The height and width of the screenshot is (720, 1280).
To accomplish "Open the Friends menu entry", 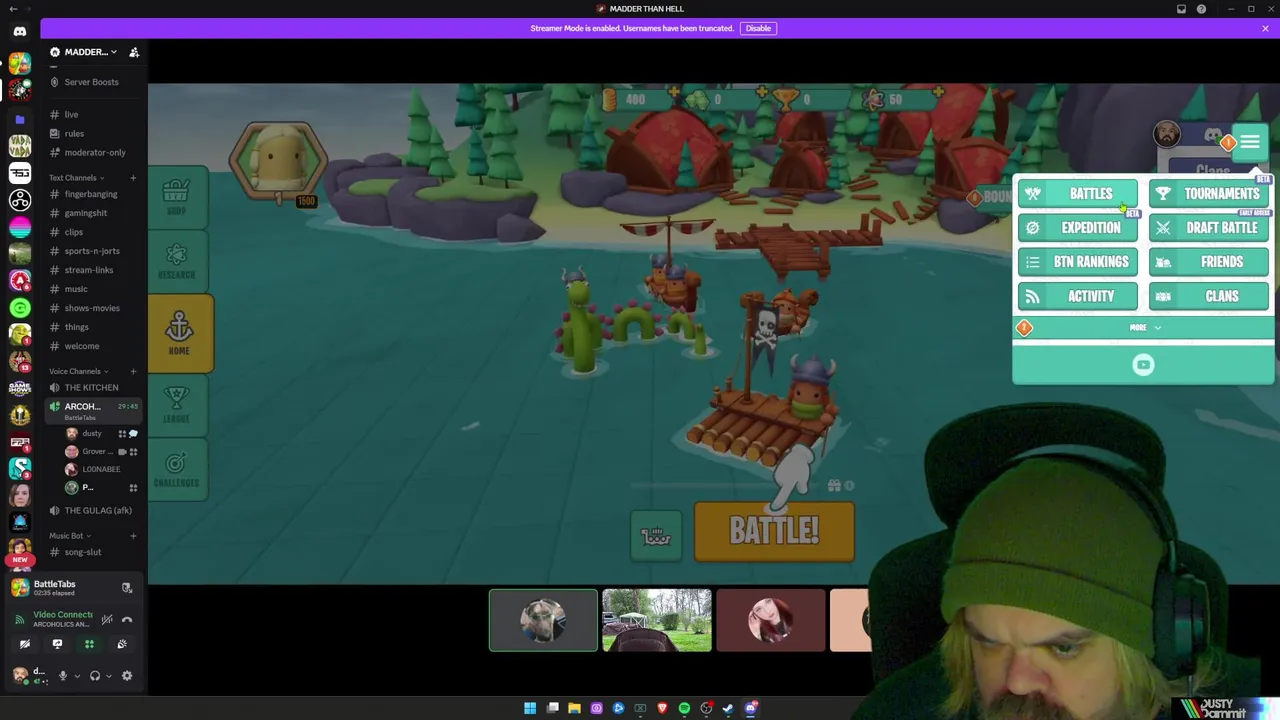I will coord(1209,262).
